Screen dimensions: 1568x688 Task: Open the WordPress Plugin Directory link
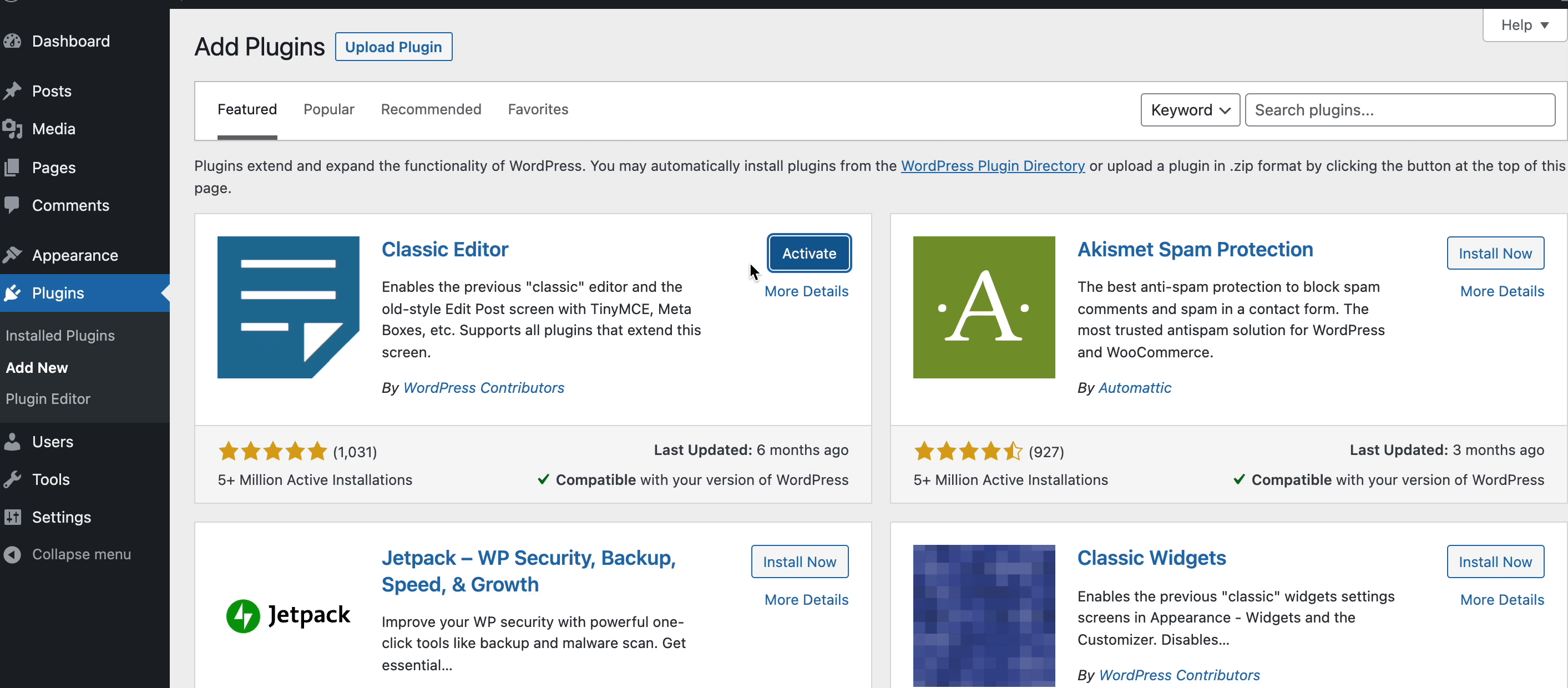pos(992,165)
